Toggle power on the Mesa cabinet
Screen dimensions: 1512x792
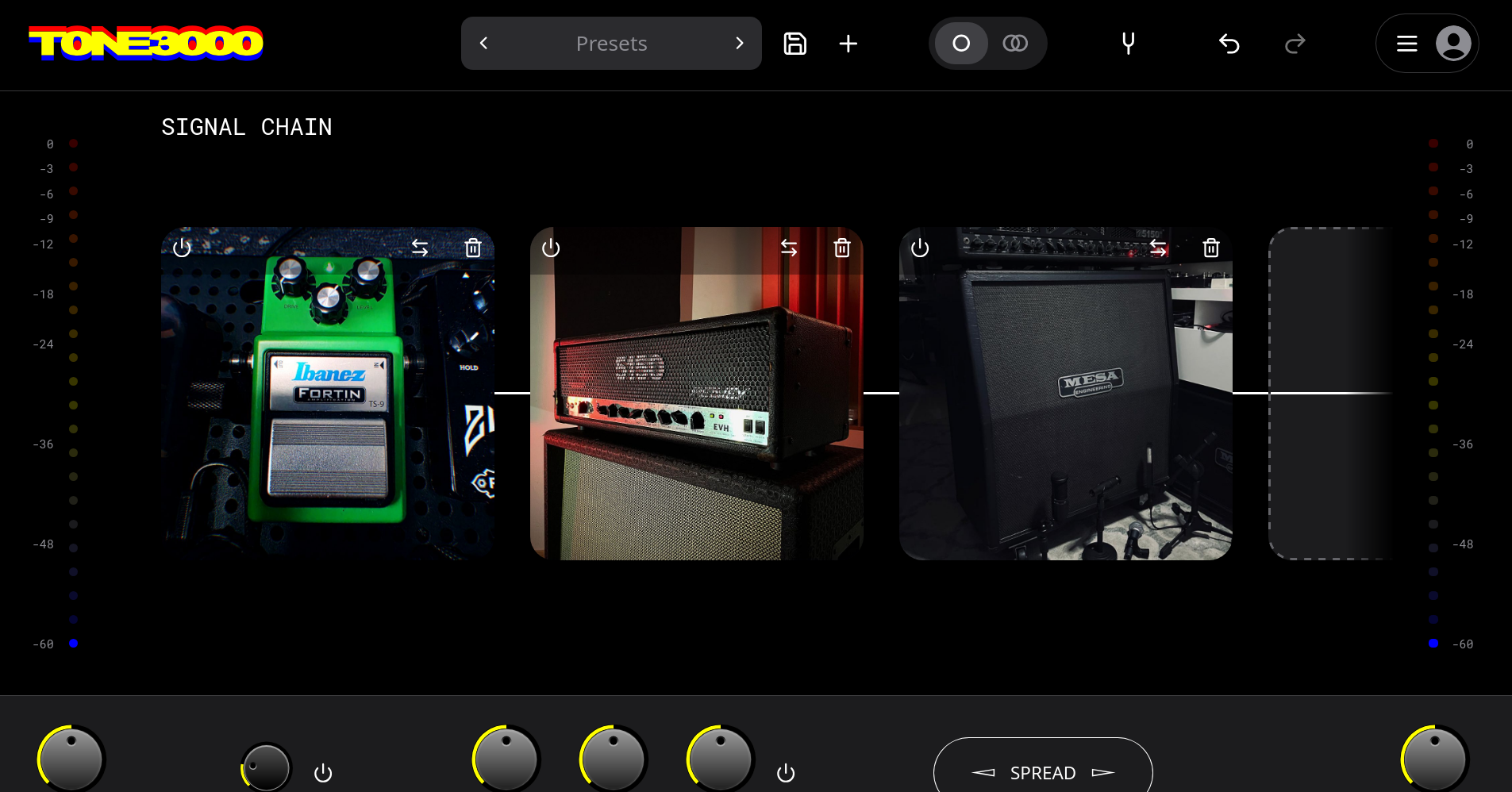(x=920, y=248)
